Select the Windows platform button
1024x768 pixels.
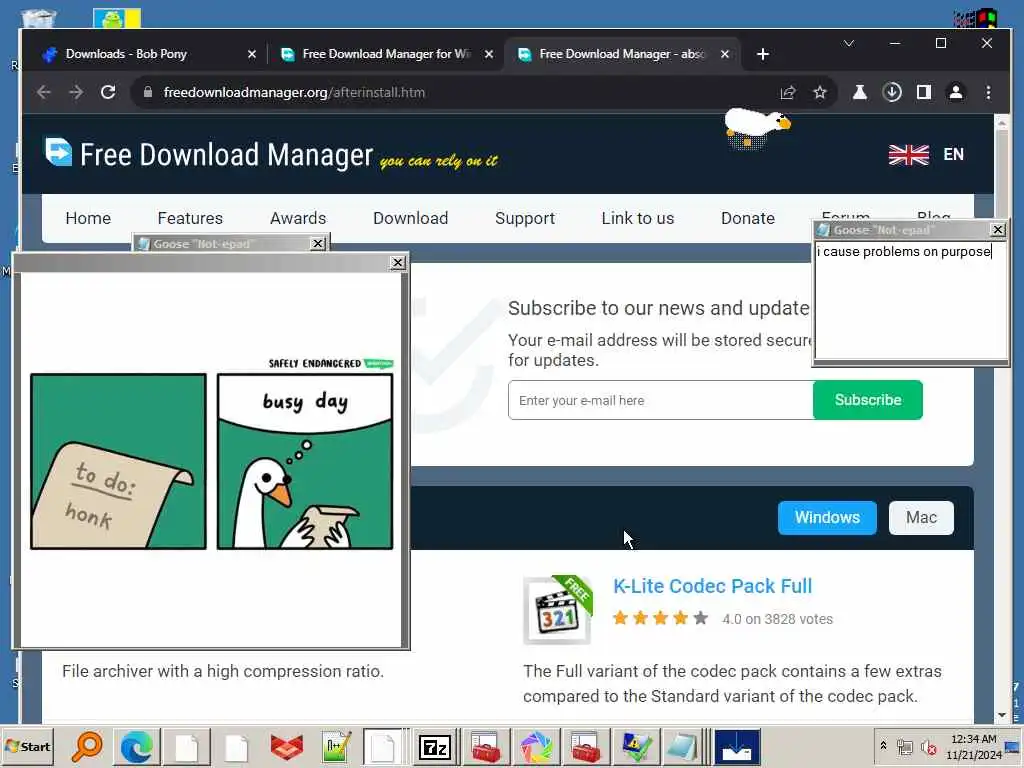click(x=827, y=518)
